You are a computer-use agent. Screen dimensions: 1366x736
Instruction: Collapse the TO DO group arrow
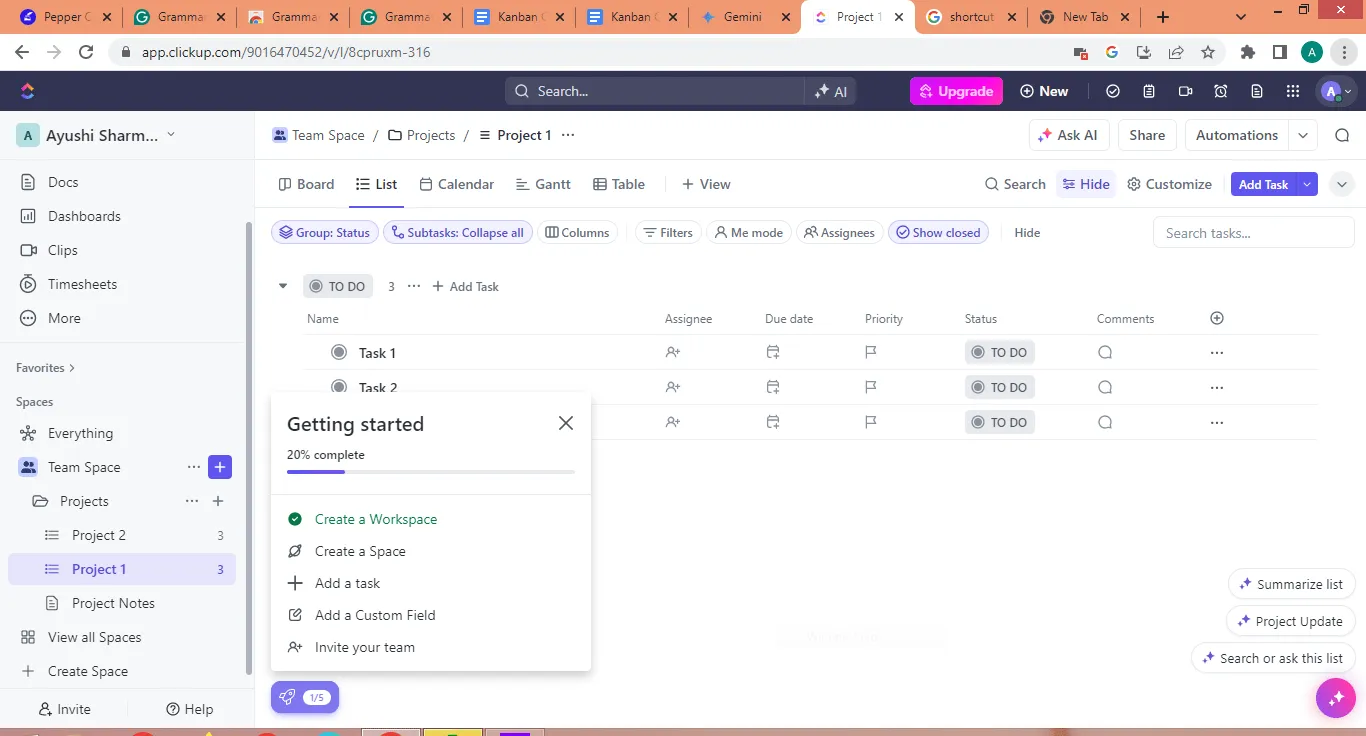283,286
